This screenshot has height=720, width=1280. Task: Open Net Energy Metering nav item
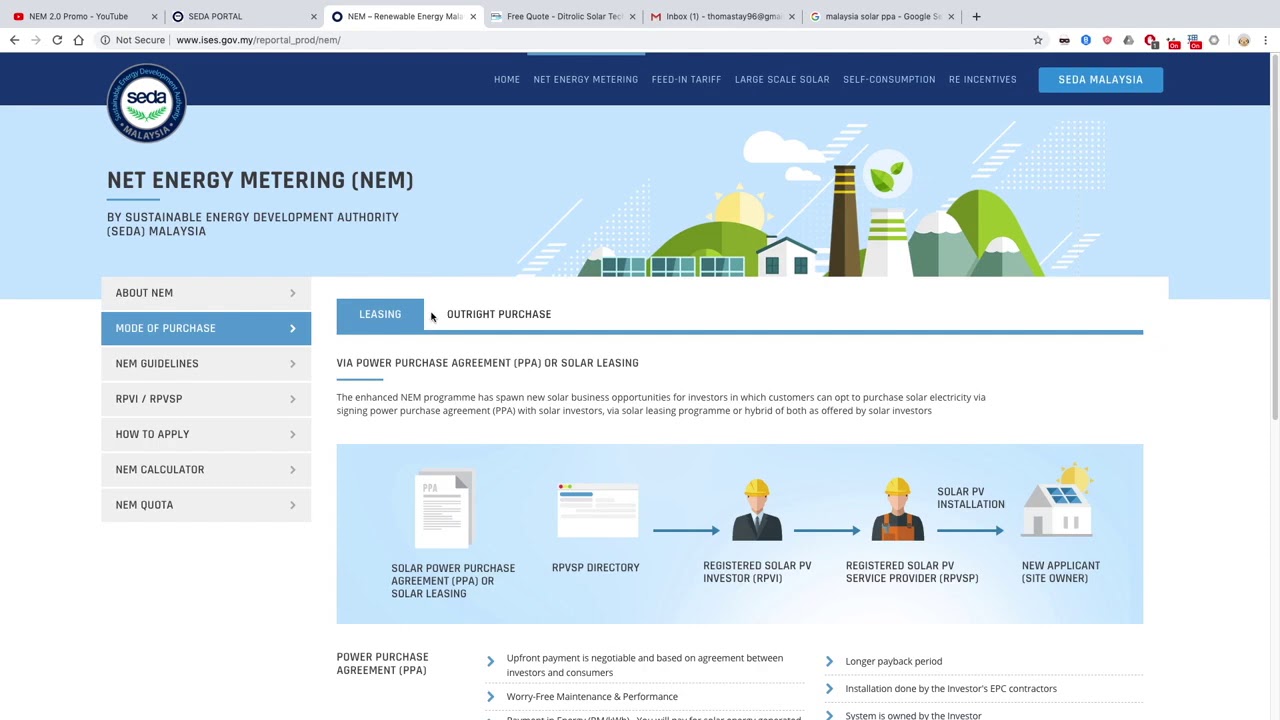tap(586, 80)
